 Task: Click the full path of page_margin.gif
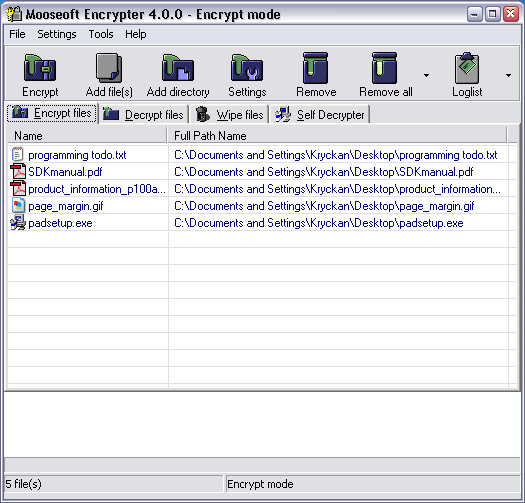coord(324,206)
